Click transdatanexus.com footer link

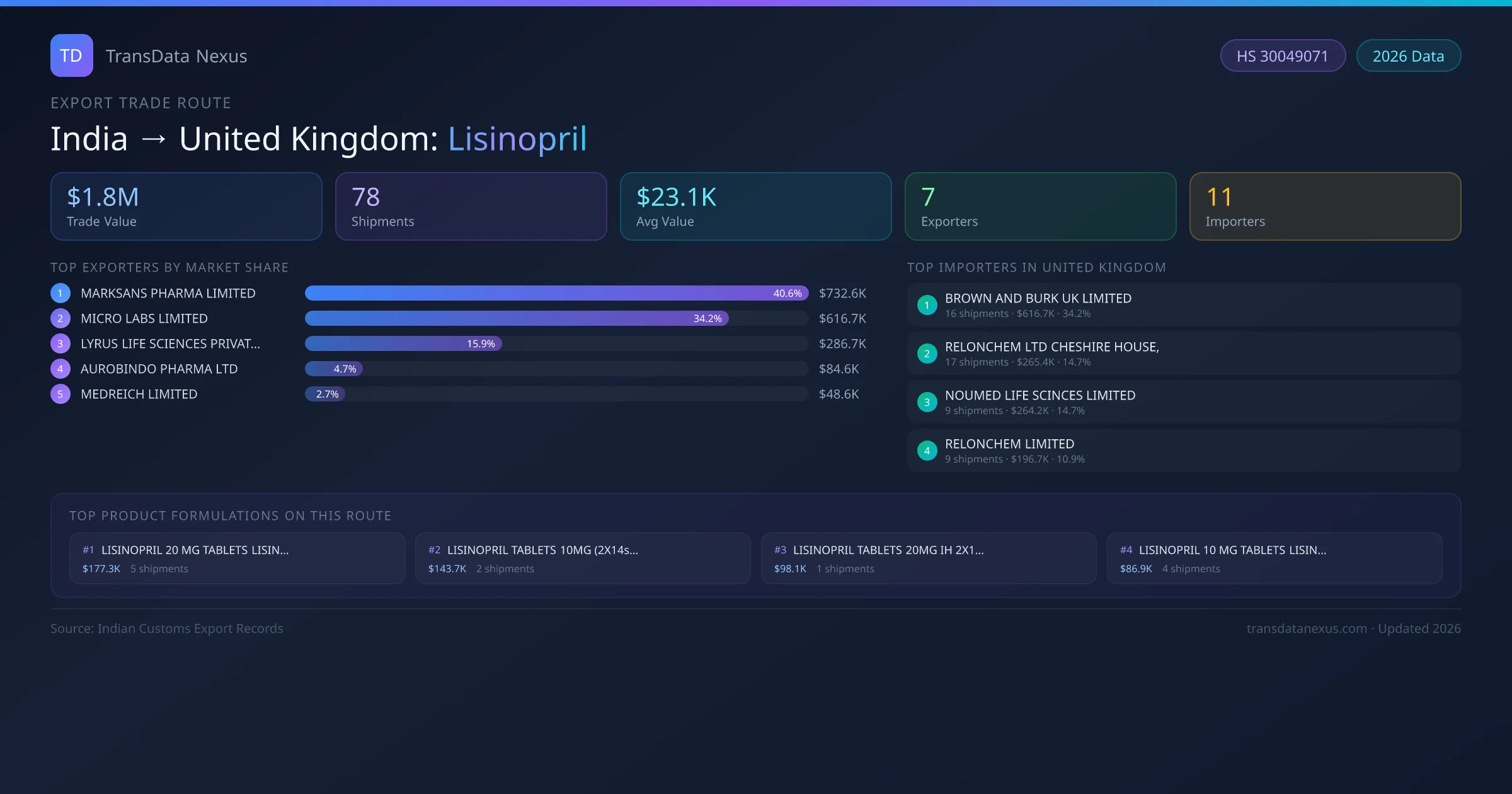(x=1307, y=628)
